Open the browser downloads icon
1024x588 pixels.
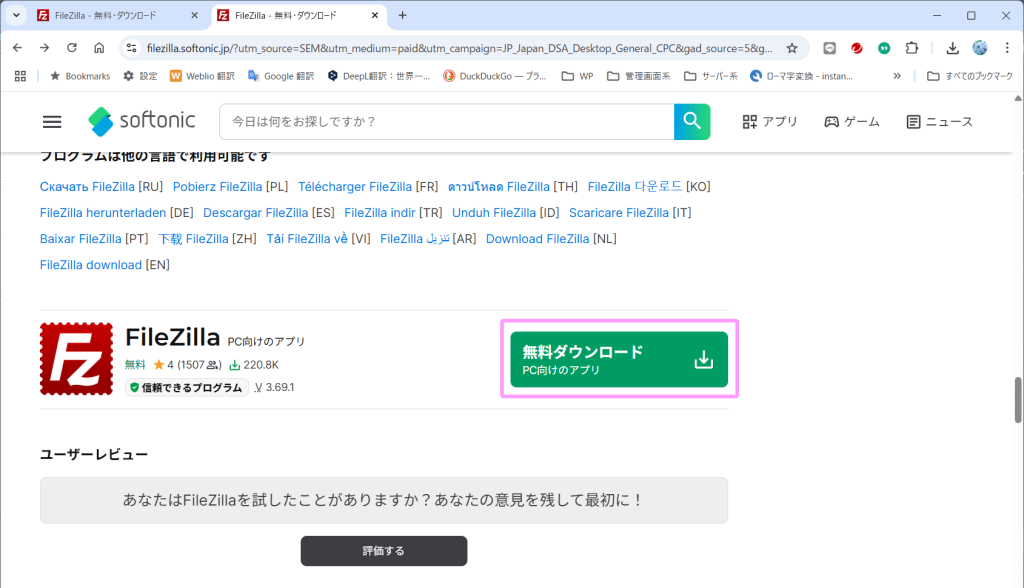pyautogui.click(x=952, y=48)
